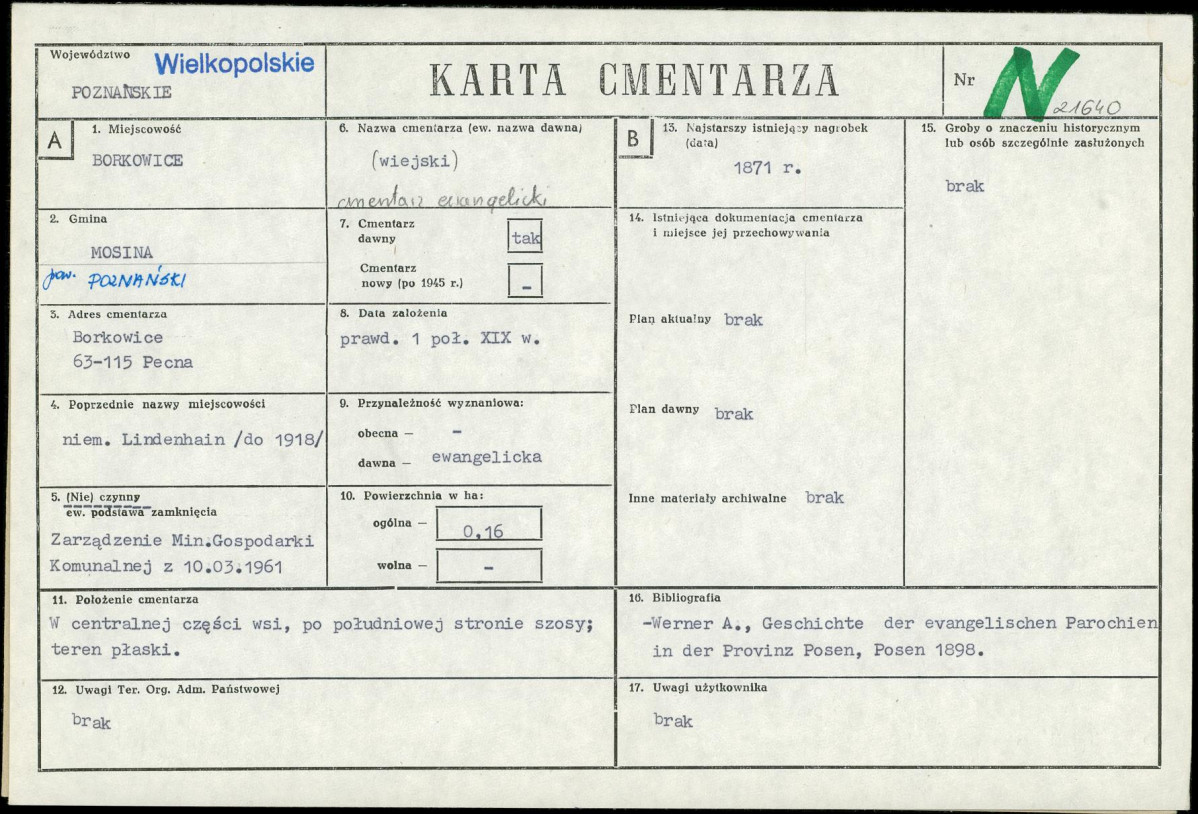Viewport: 1198px width, 814px height.
Task: Click the boxed section letter 'B'
Action: 634,138
